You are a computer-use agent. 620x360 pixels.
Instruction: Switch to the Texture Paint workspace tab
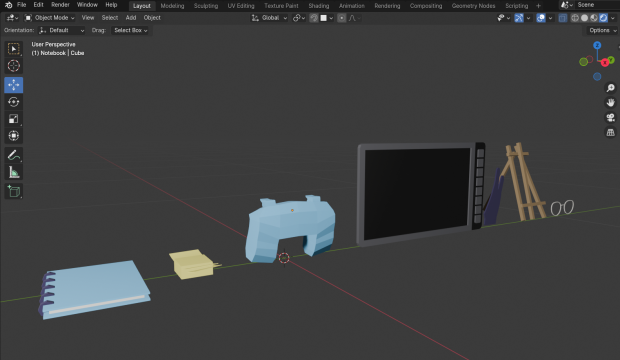281,6
